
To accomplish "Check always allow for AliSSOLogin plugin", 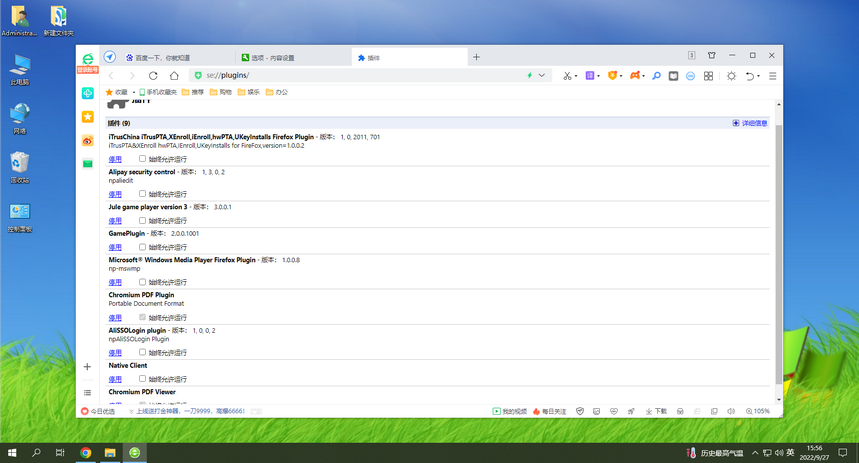I will click(142, 352).
